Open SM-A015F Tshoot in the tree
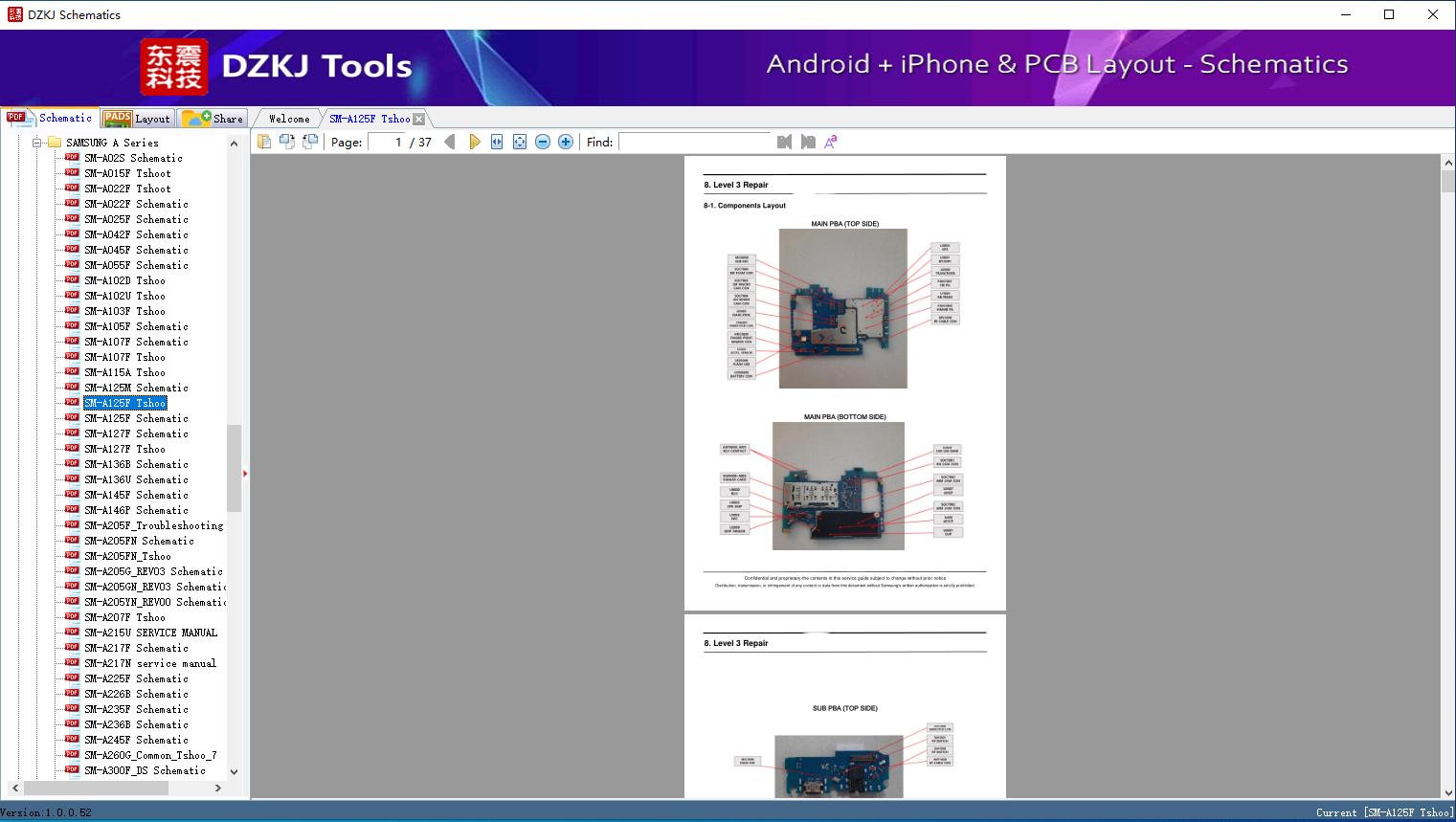Screen dimensions: 1456x822 click(x=127, y=173)
